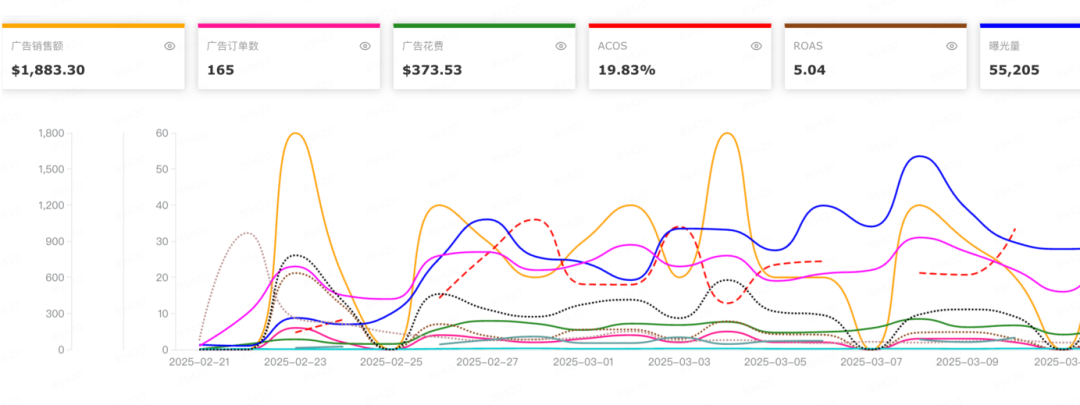Select the 广告订单数 metric card

pyautogui.click(x=289, y=56)
